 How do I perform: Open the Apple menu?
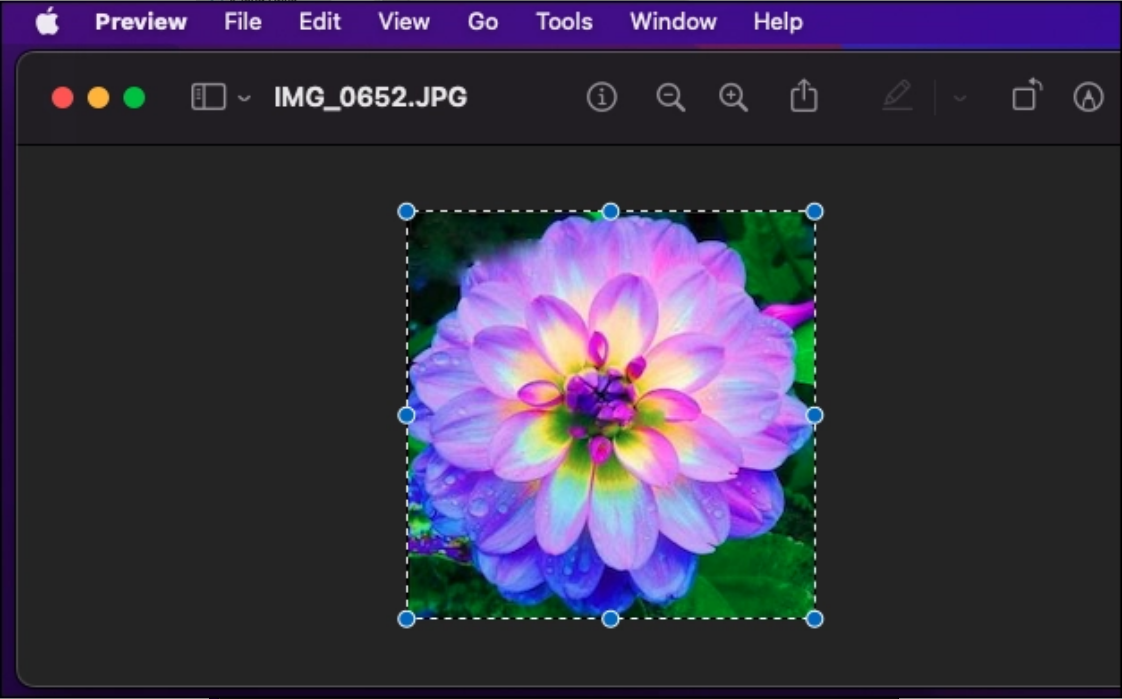47,22
